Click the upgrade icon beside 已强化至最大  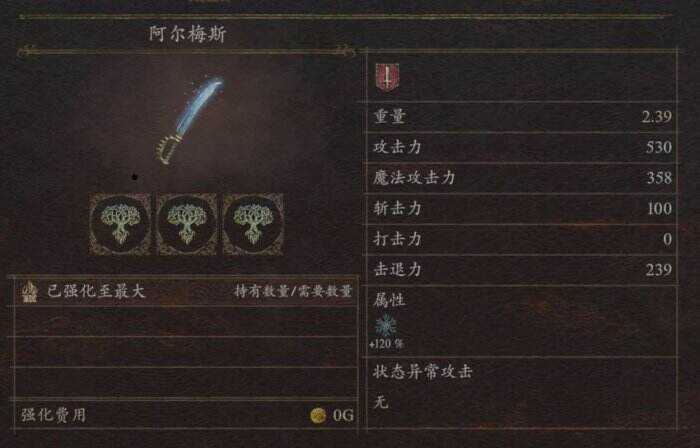pyautogui.click(x=29, y=292)
